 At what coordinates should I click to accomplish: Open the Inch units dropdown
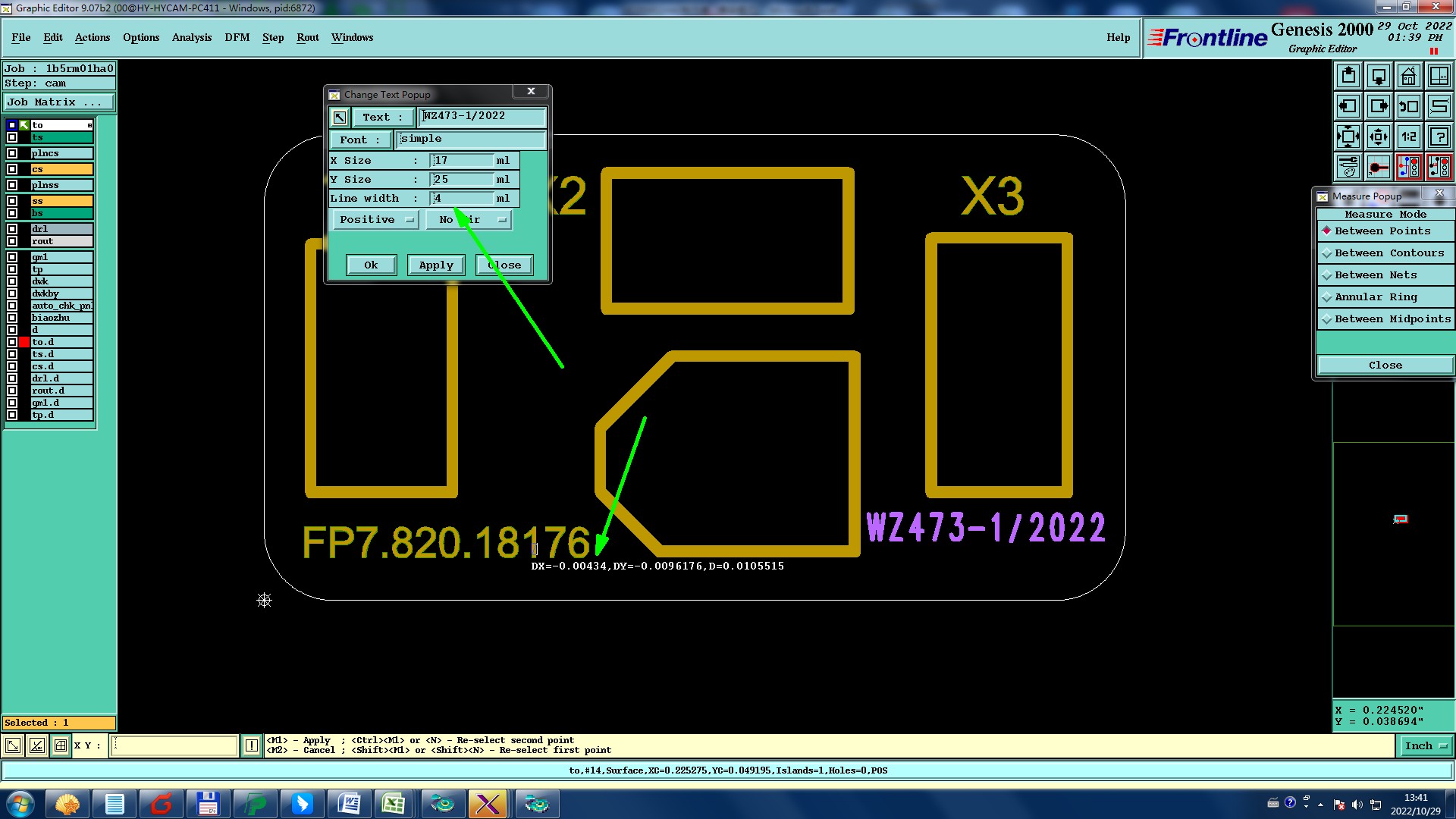coord(1425,746)
